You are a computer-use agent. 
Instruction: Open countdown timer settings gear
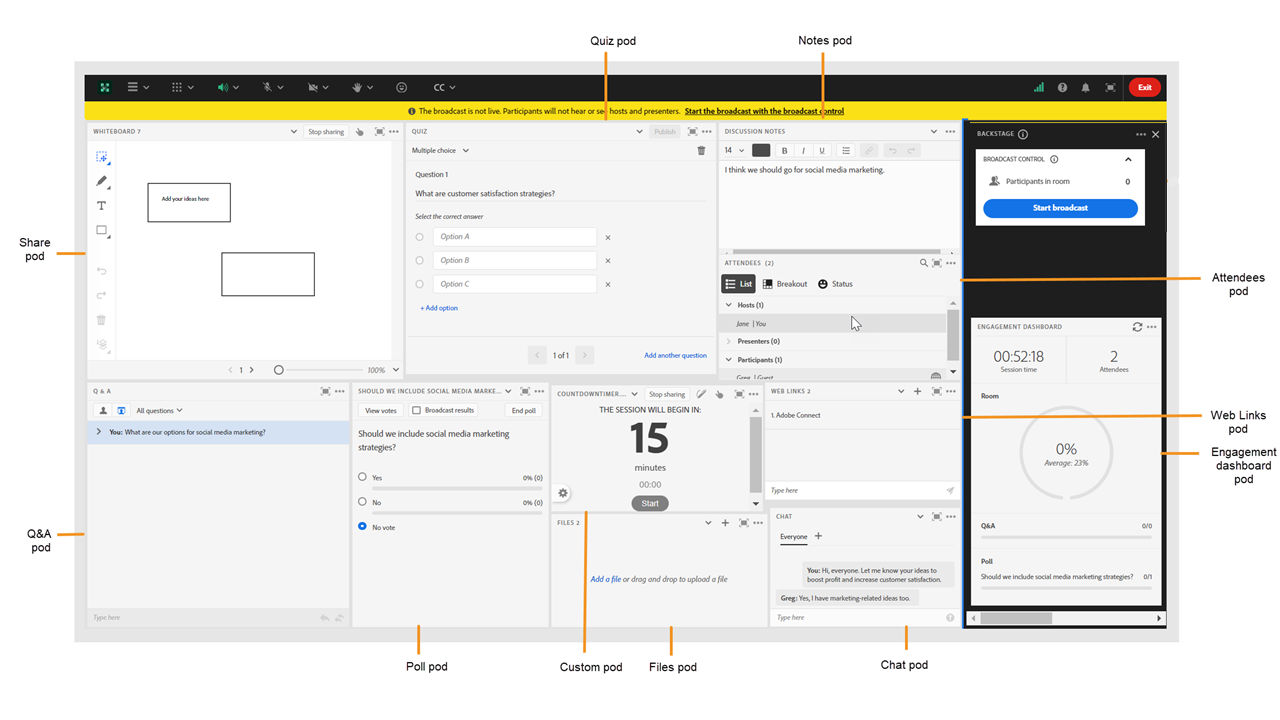[563, 493]
